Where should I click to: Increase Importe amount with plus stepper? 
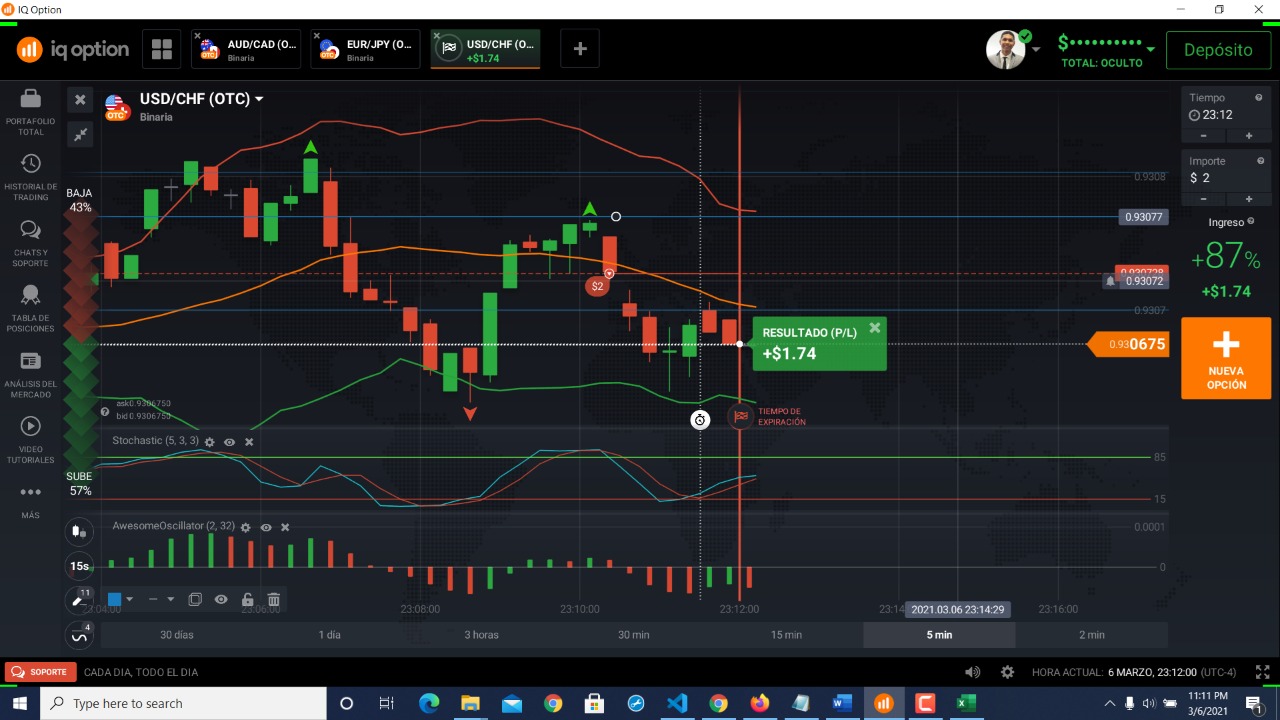pos(1248,199)
